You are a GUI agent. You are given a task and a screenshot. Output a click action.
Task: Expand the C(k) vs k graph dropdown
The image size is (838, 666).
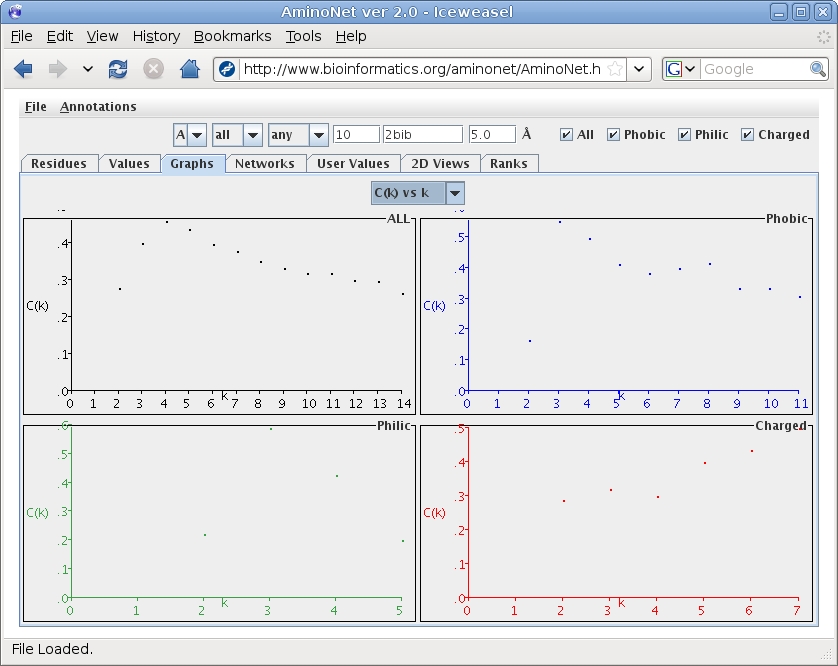[455, 193]
